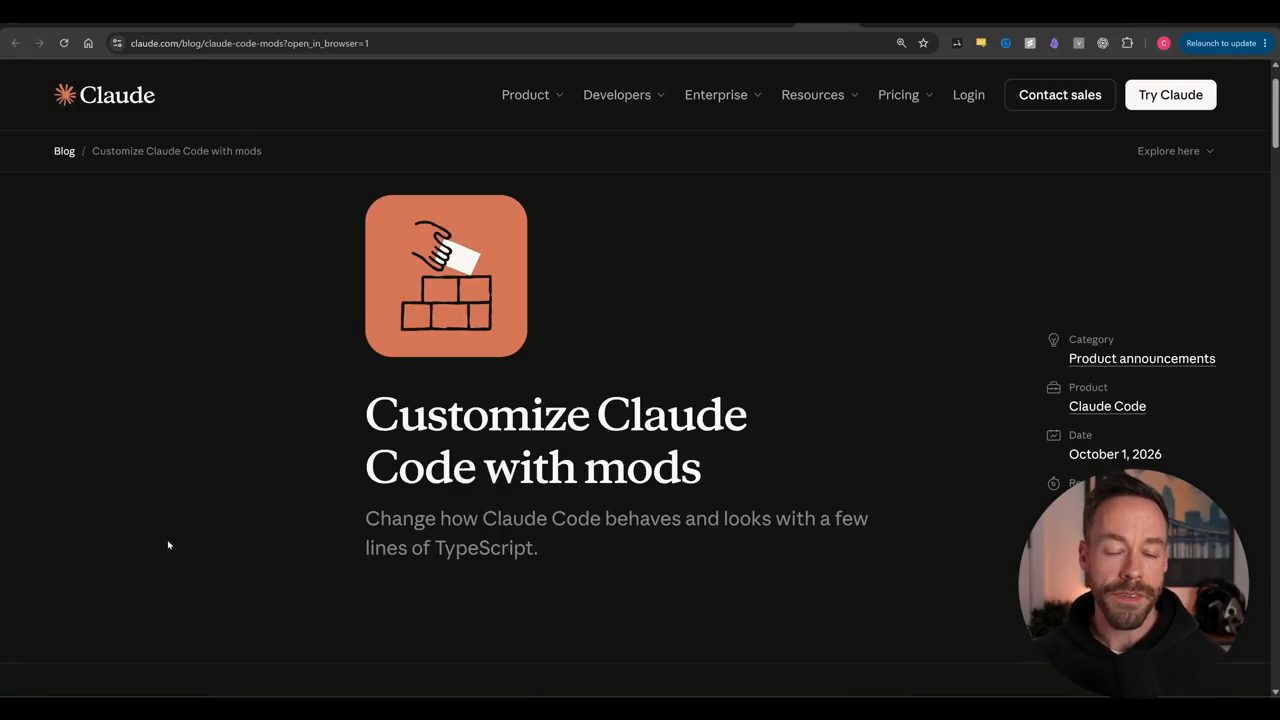
Task: Go to the browser home page
Action: (88, 43)
